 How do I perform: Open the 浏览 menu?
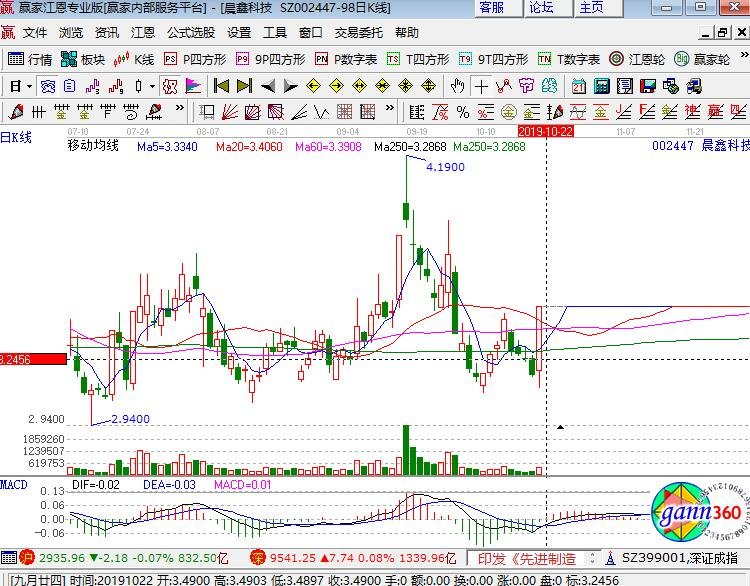71,33
